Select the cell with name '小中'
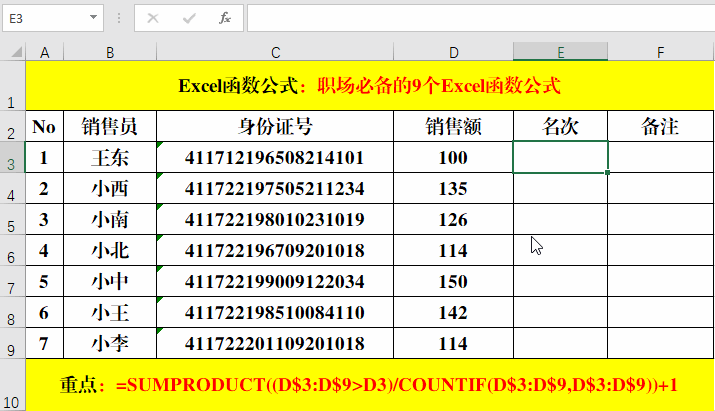Viewport: 715px width, 411px height. [110, 281]
